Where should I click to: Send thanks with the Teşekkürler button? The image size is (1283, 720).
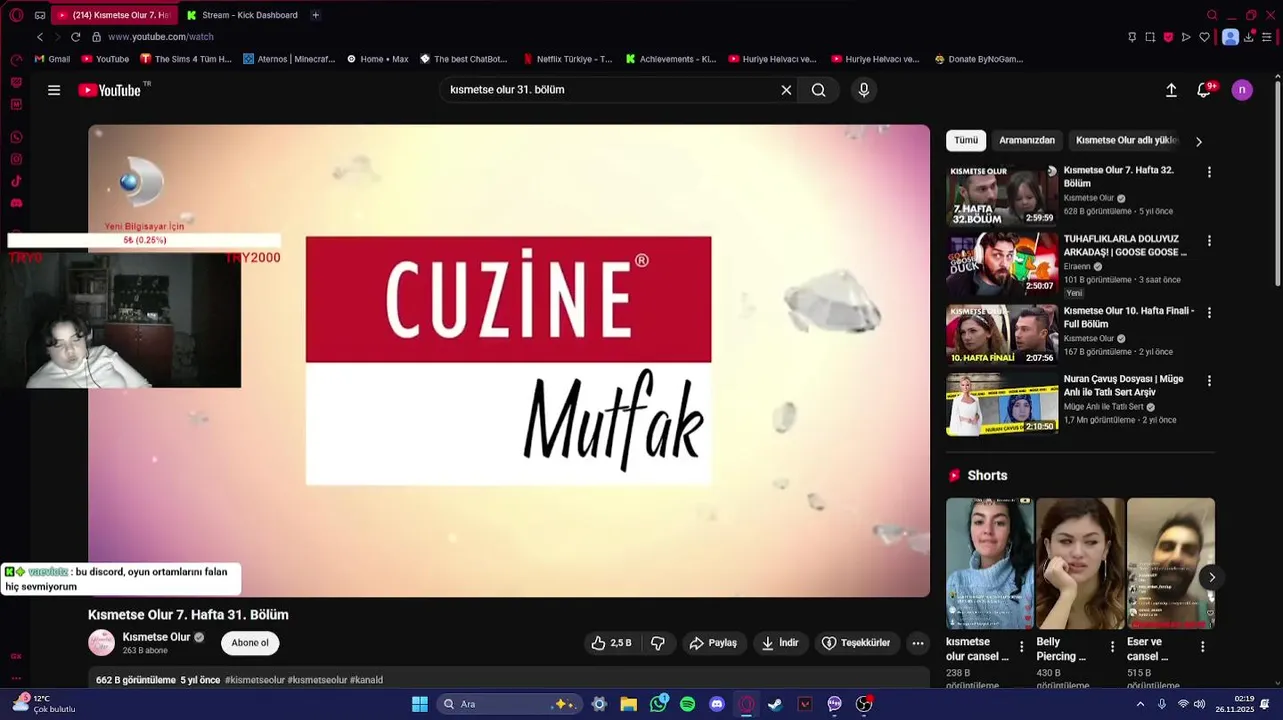tap(856, 643)
